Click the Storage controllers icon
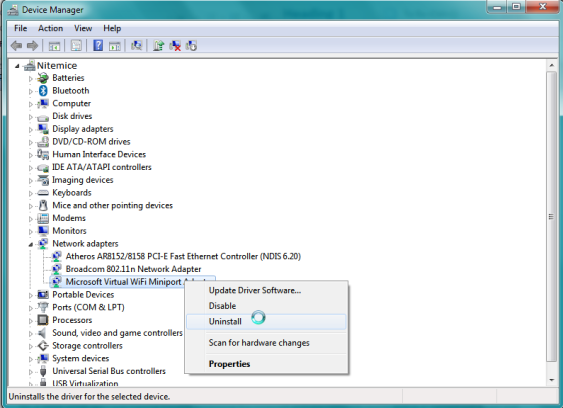This screenshot has width=563, height=408. [x=43, y=346]
